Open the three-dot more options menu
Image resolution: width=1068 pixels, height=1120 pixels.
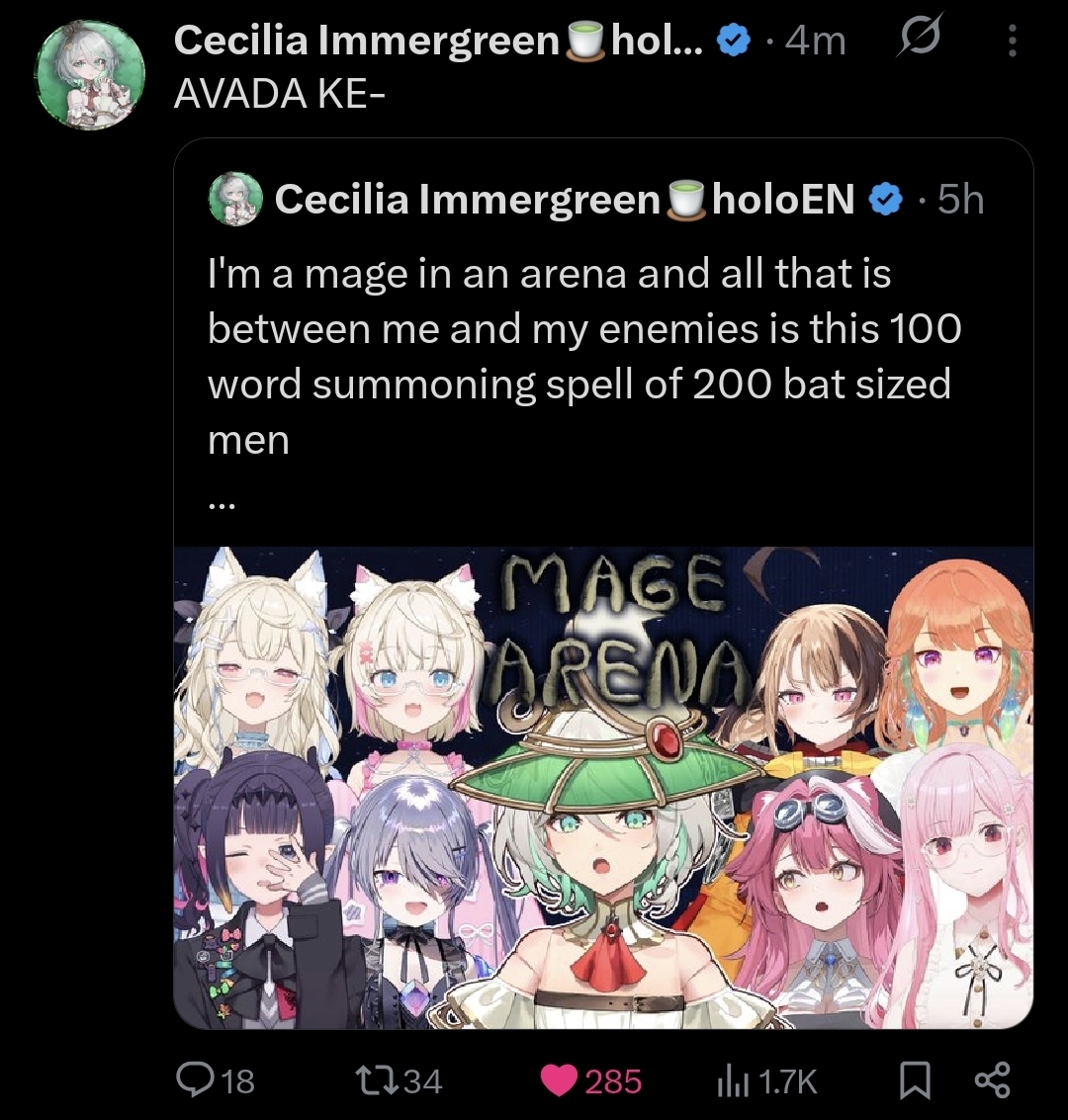coord(1012,41)
